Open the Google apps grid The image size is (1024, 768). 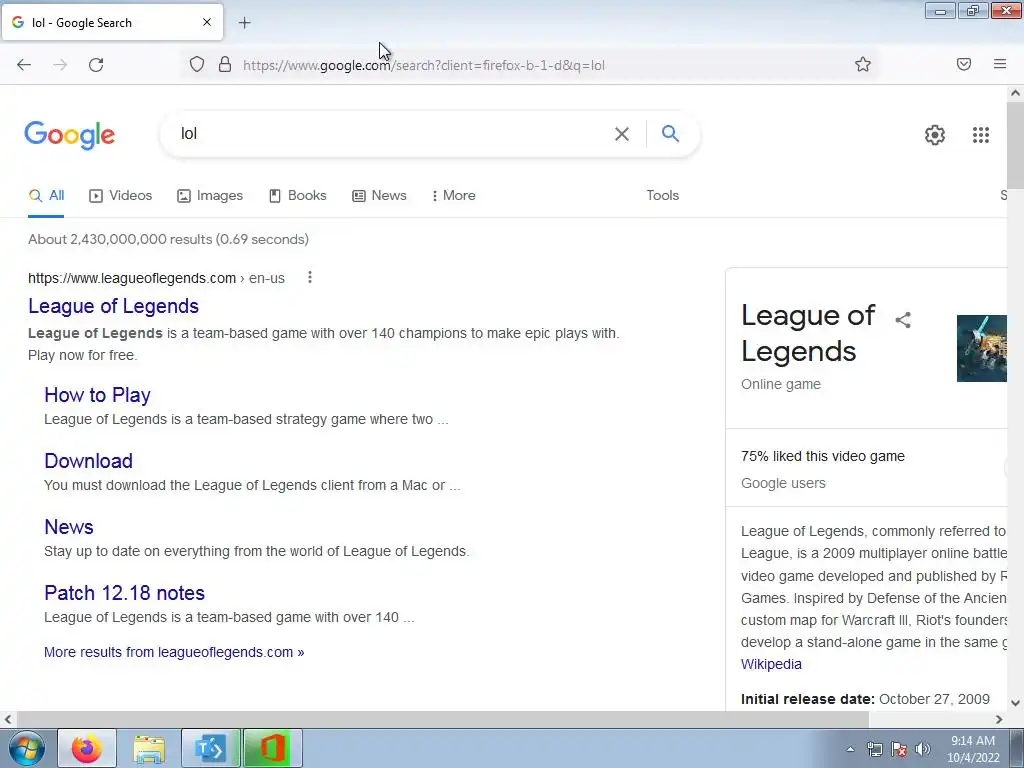click(x=981, y=135)
